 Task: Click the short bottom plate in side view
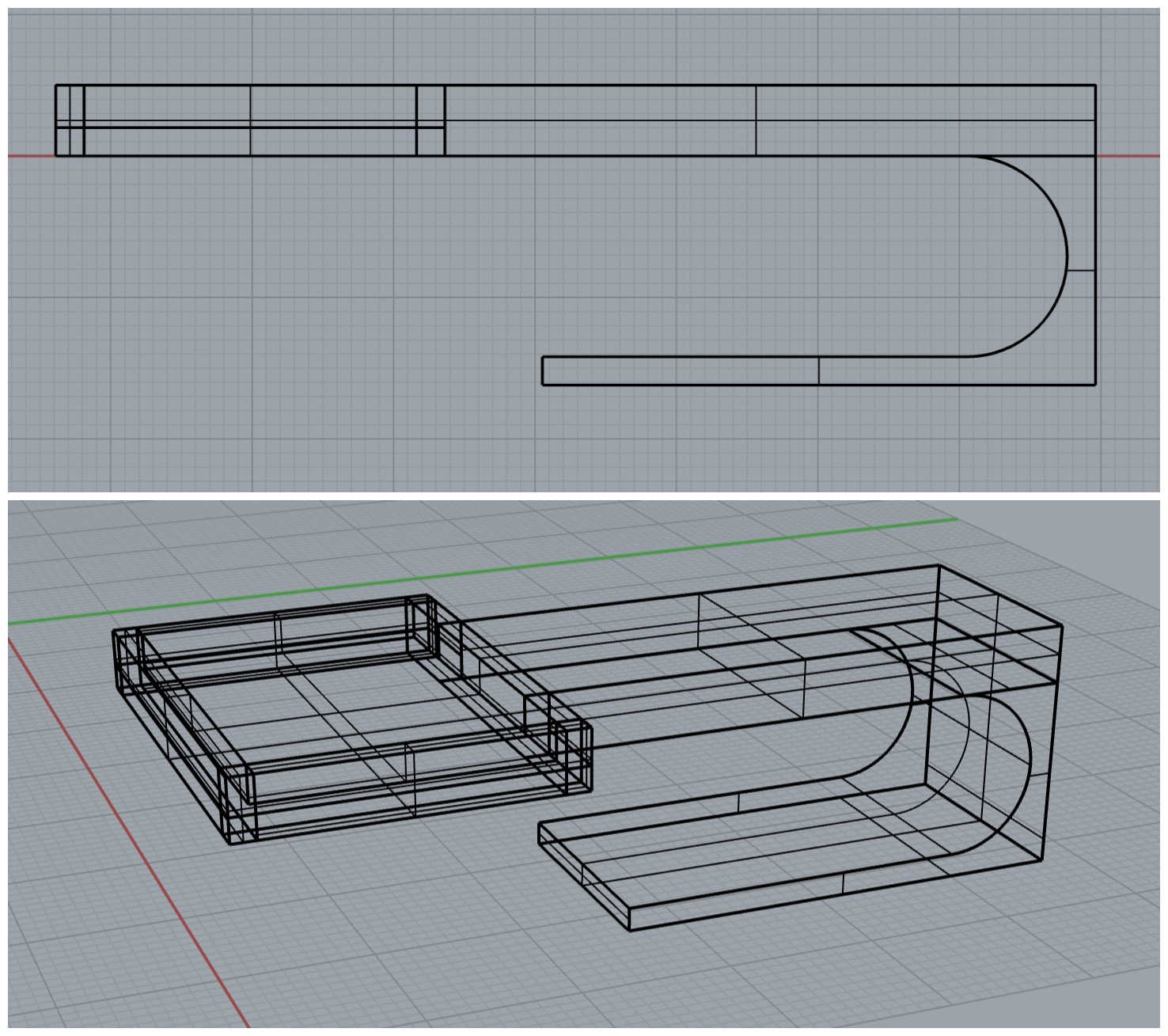click(818, 371)
